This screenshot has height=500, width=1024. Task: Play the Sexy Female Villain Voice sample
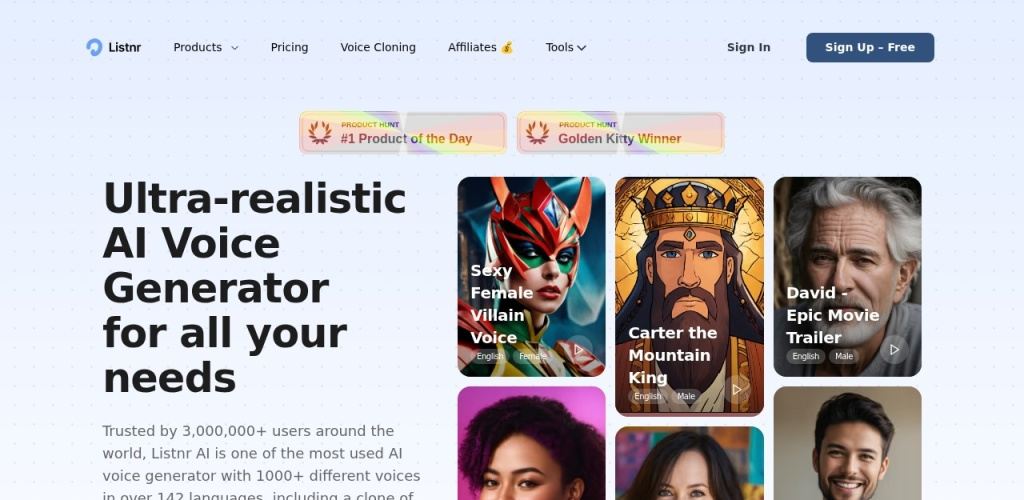(579, 350)
